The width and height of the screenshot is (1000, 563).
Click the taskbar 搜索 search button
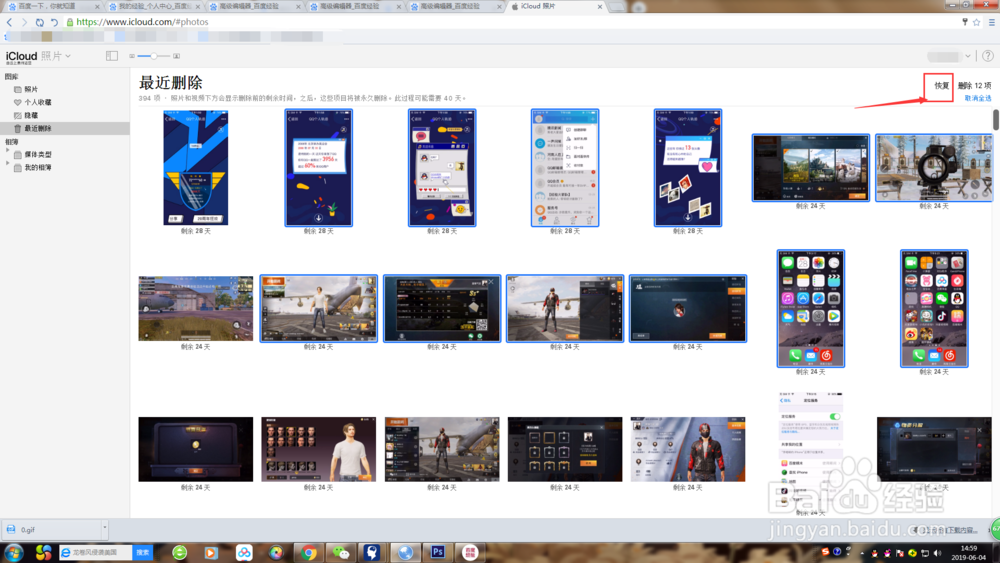click(x=142, y=552)
